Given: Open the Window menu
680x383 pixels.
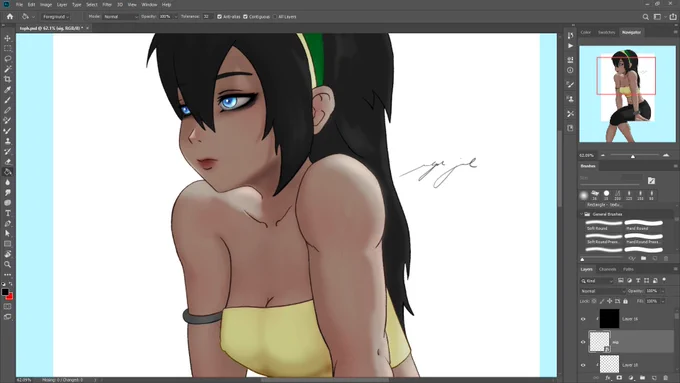Looking at the screenshot, I should coord(149,4).
